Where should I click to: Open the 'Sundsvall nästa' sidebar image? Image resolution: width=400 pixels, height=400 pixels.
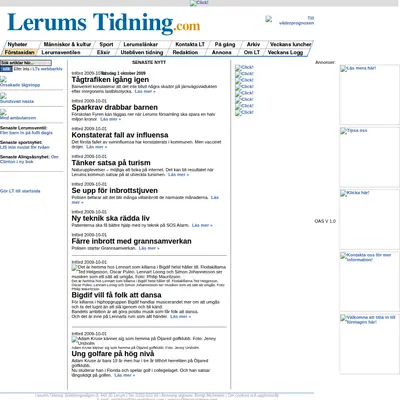(3, 96)
